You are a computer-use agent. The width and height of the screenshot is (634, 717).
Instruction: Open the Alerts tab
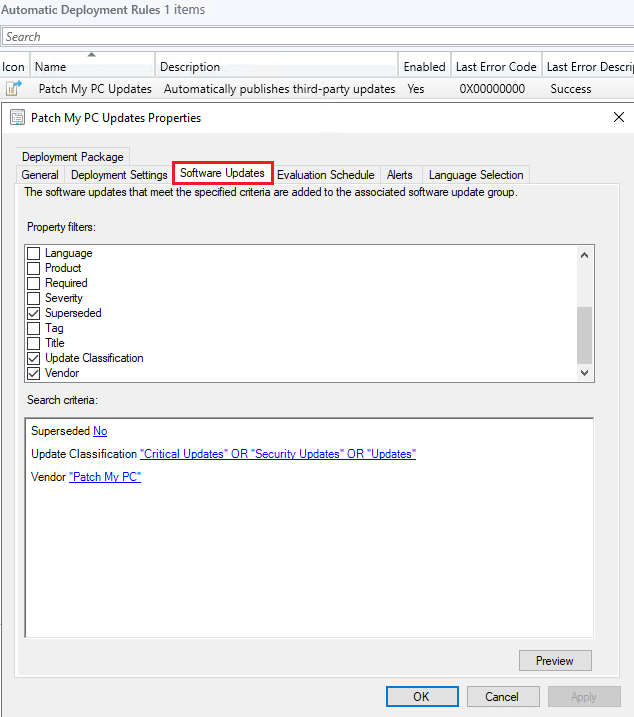(399, 175)
